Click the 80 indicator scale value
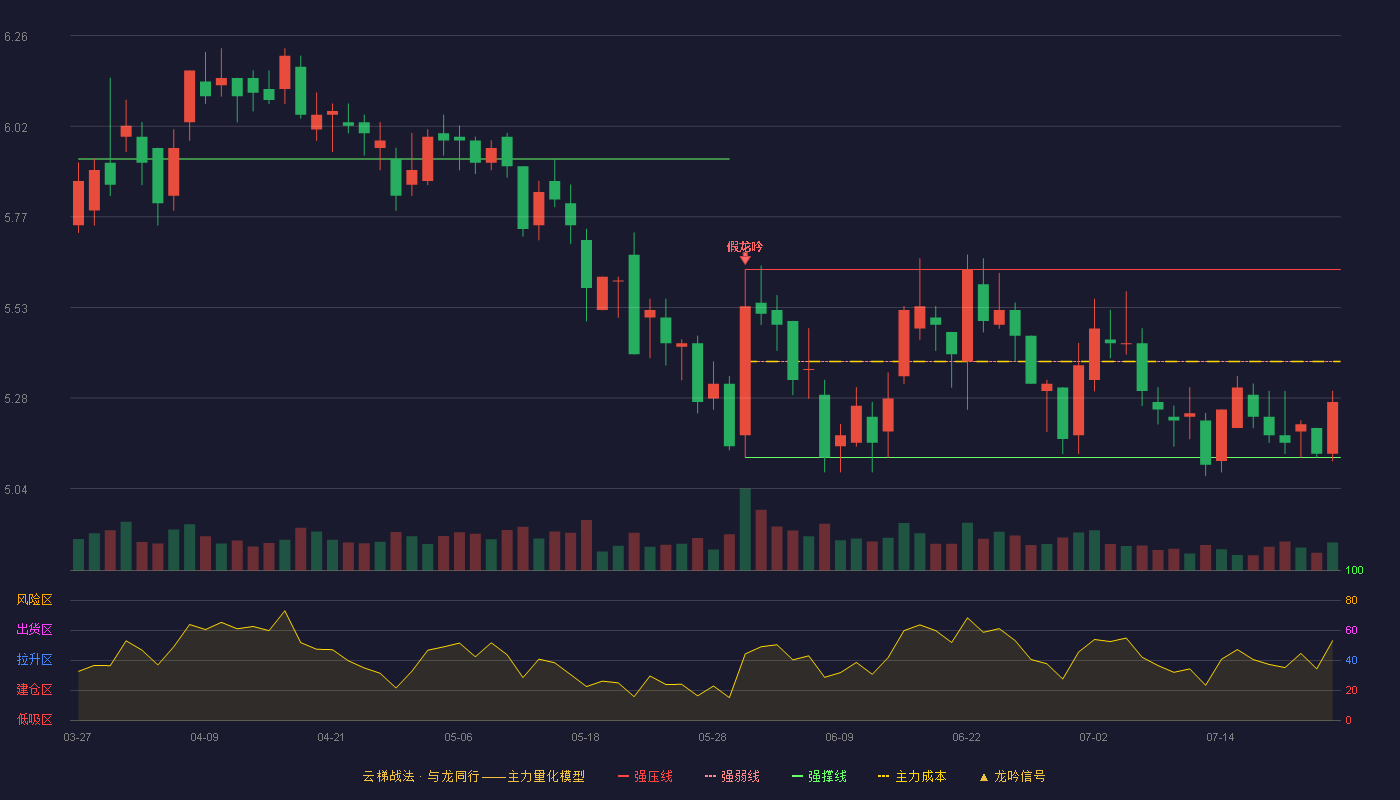 click(x=1351, y=600)
